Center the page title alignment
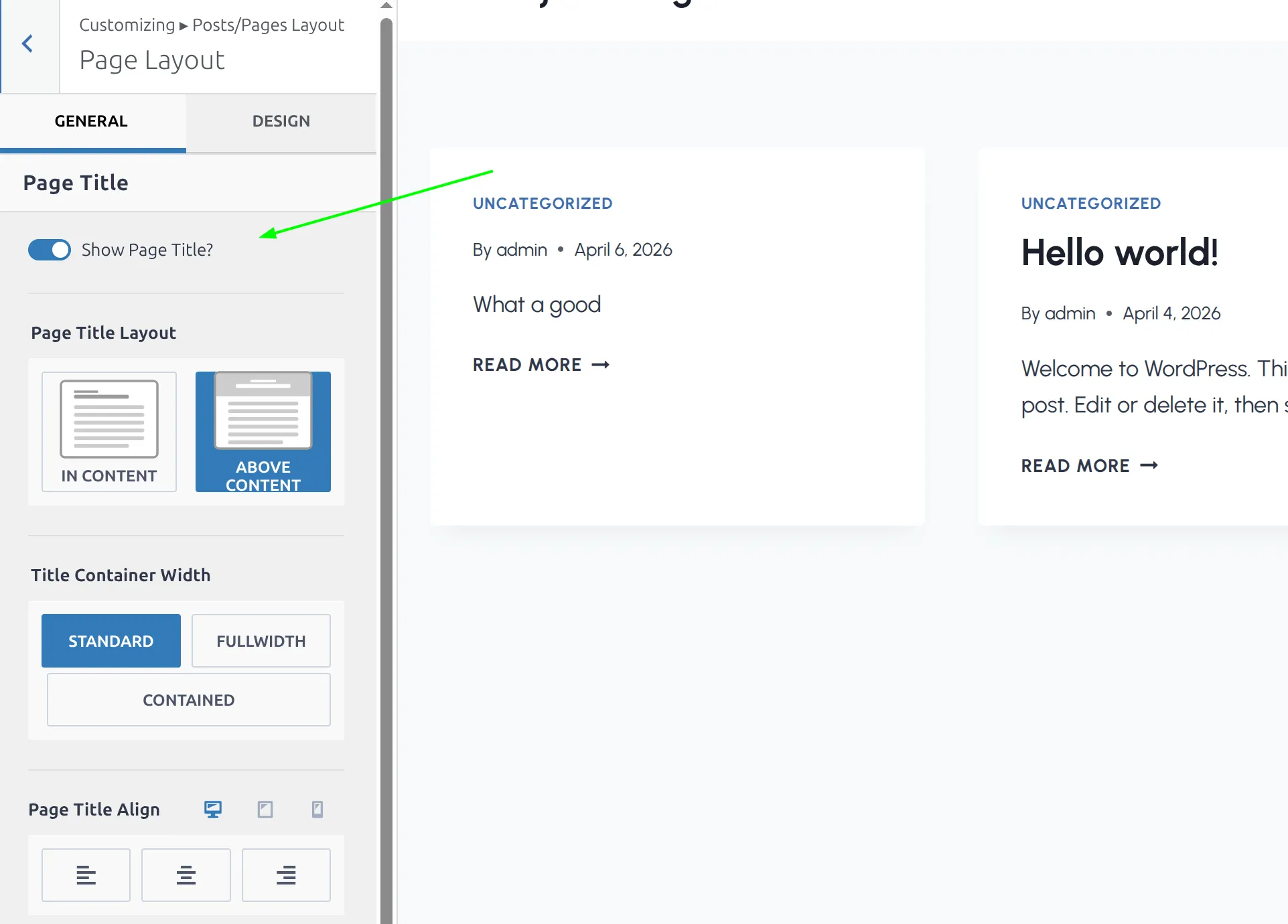The width and height of the screenshot is (1288, 924). 186,874
